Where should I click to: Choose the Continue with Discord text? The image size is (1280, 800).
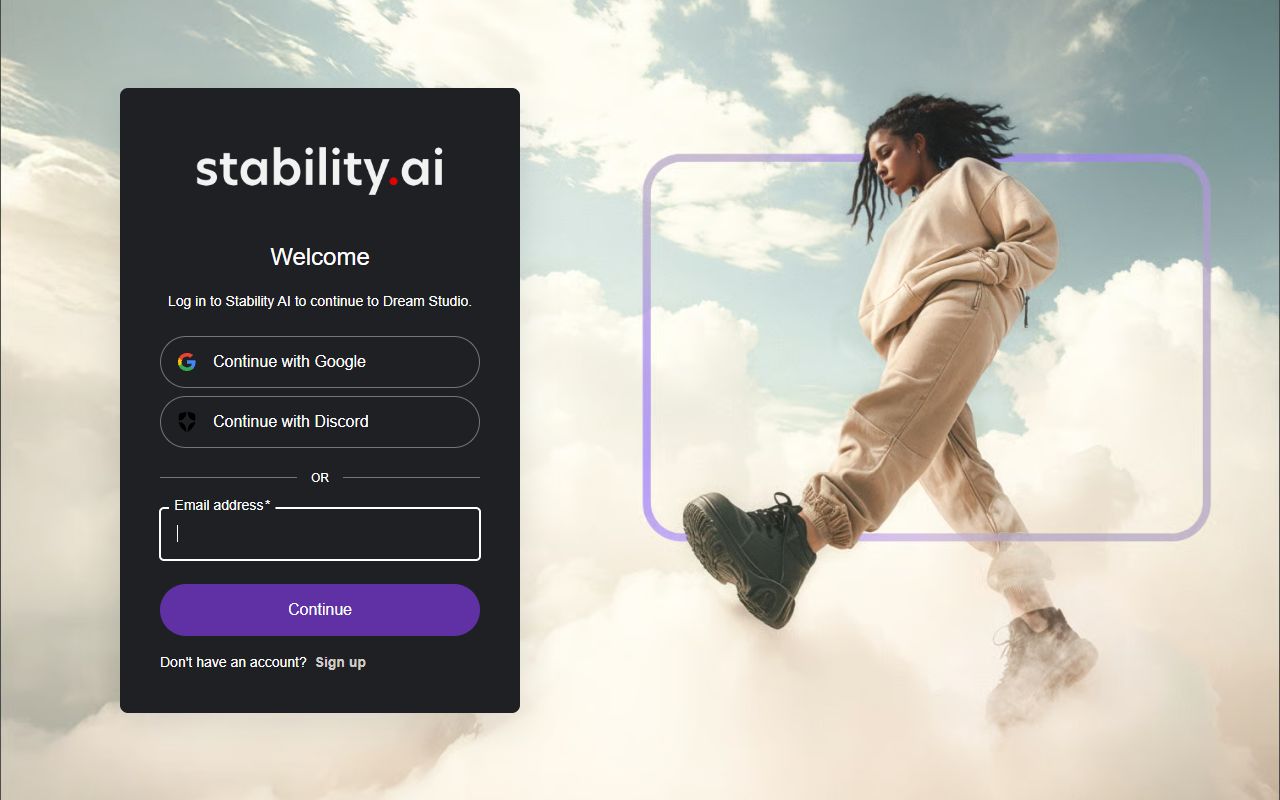click(x=291, y=422)
